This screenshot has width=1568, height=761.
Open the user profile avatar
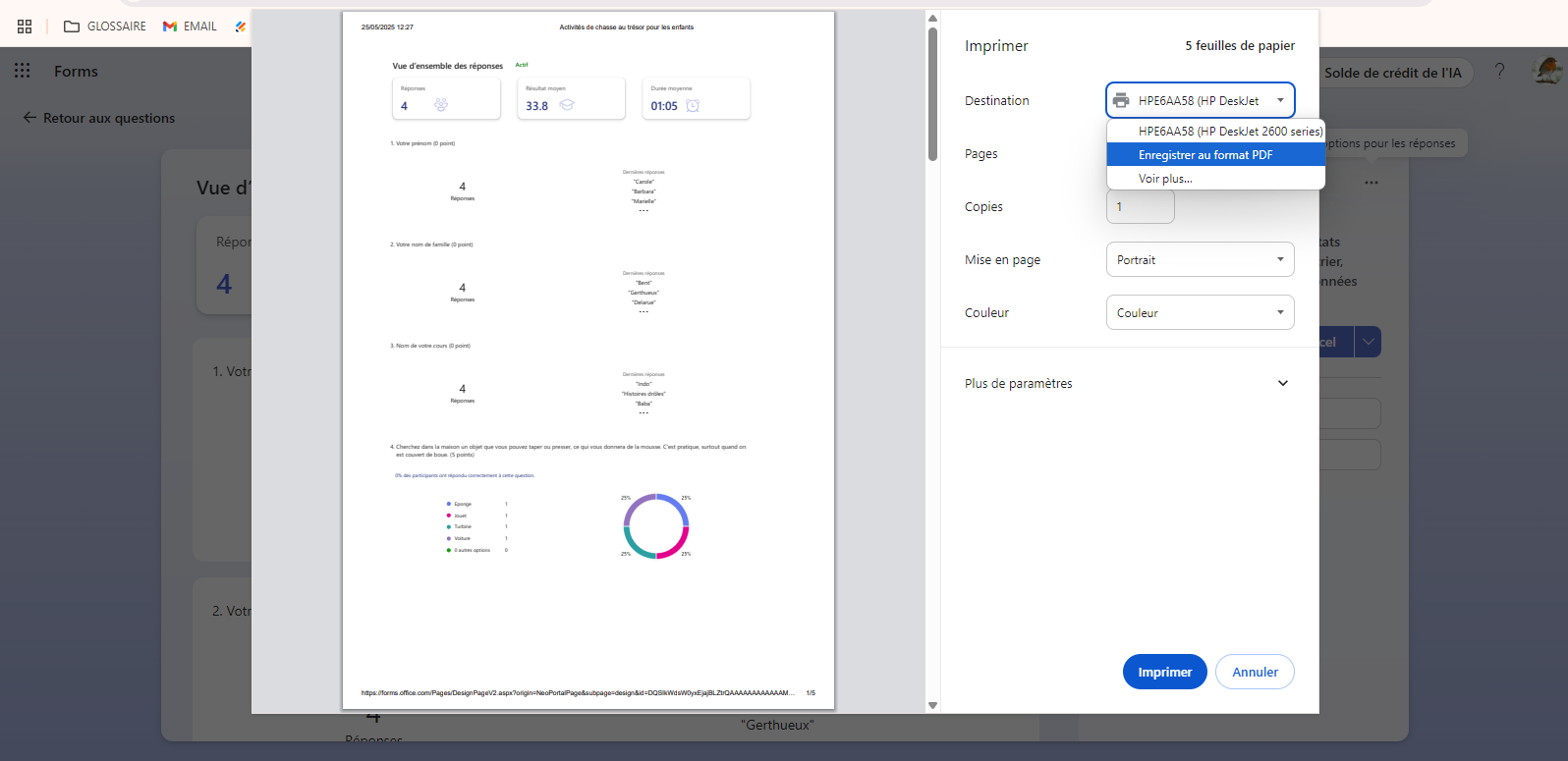1548,71
